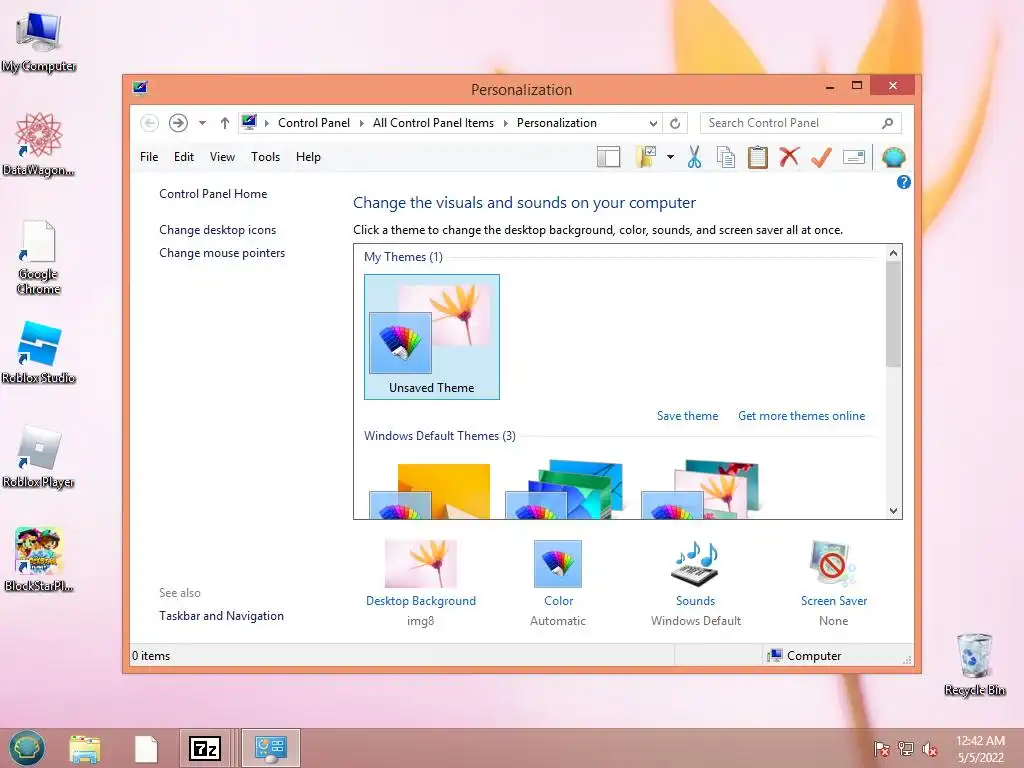The image size is (1024, 768).
Task: Click the Control Panel taskbar button
Action: tap(271, 748)
